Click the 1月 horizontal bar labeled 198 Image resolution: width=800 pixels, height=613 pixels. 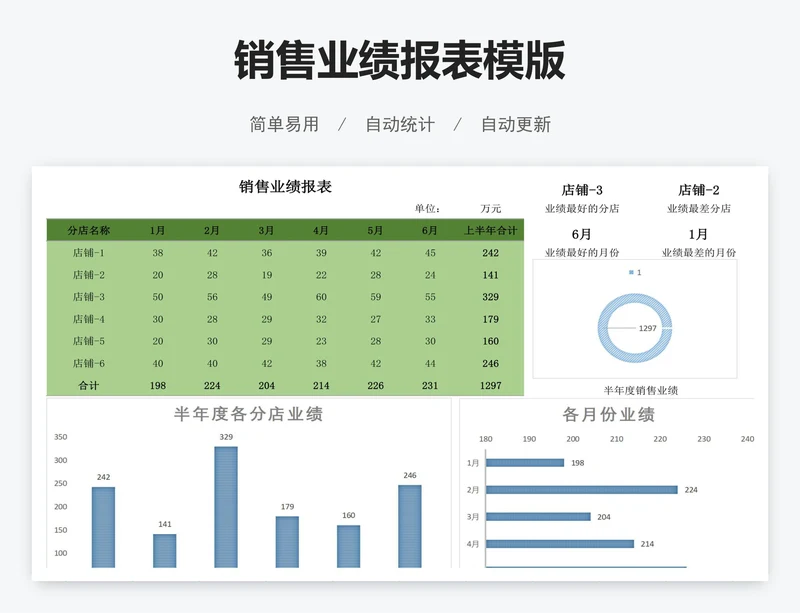(x=525, y=462)
